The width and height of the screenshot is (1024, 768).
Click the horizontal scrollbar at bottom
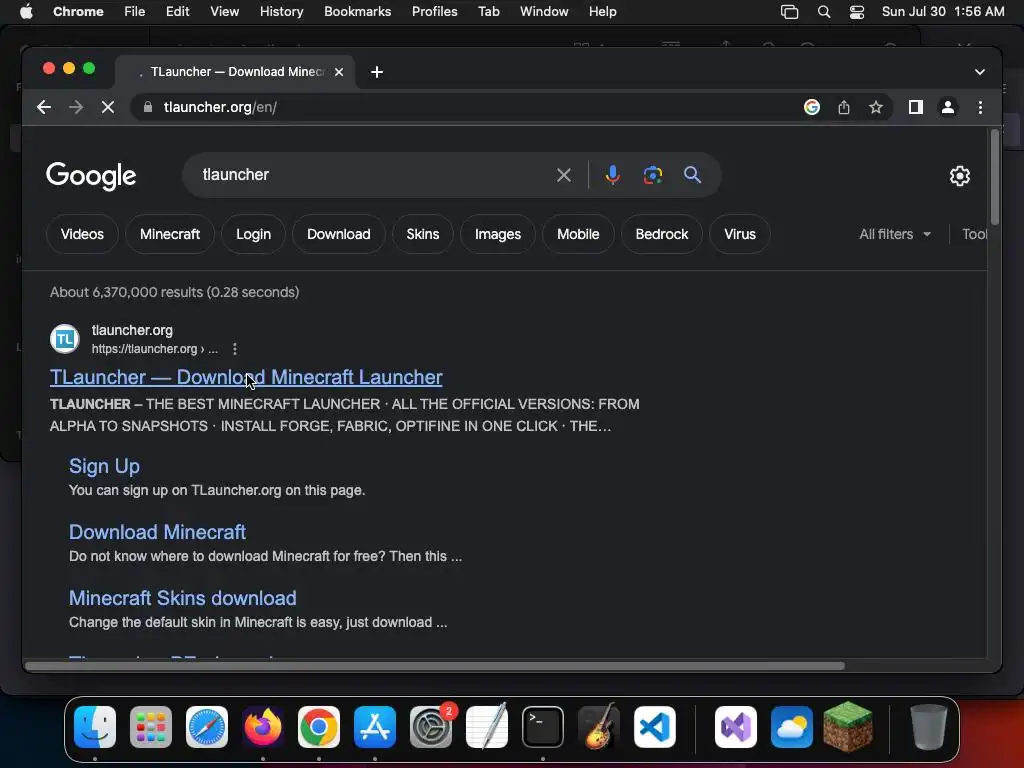[x=435, y=666]
